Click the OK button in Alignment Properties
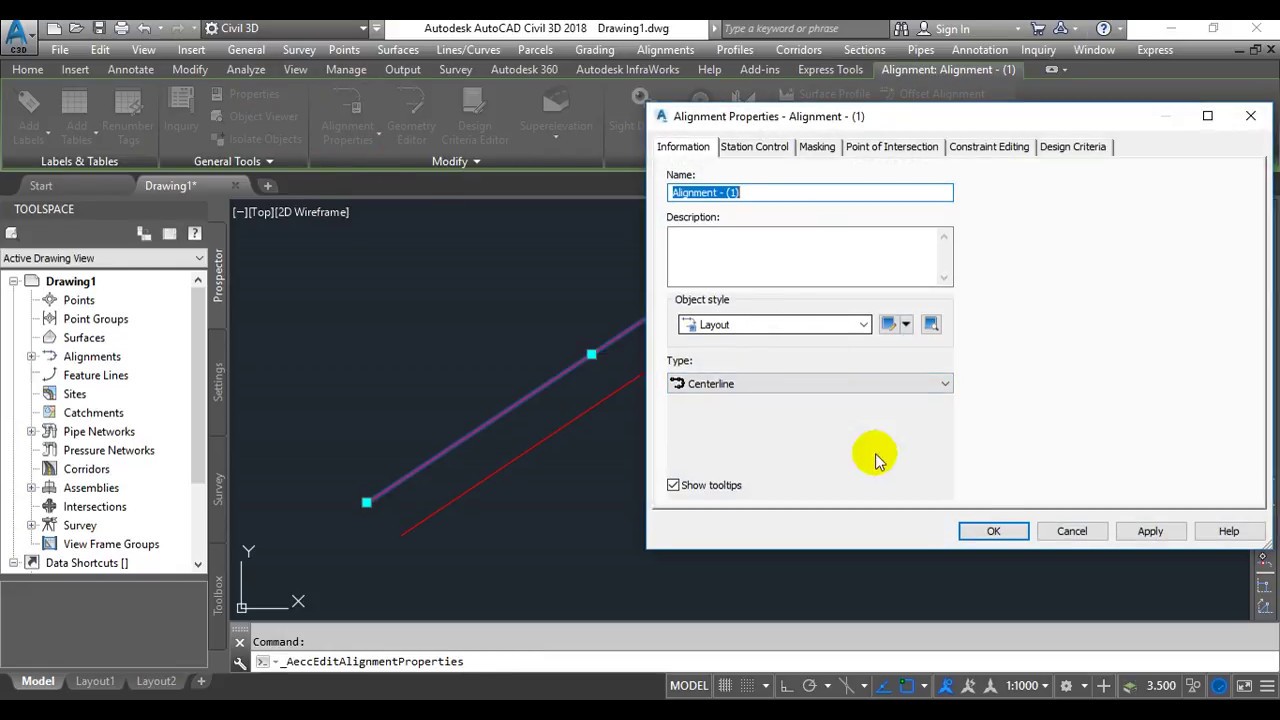 tap(994, 531)
